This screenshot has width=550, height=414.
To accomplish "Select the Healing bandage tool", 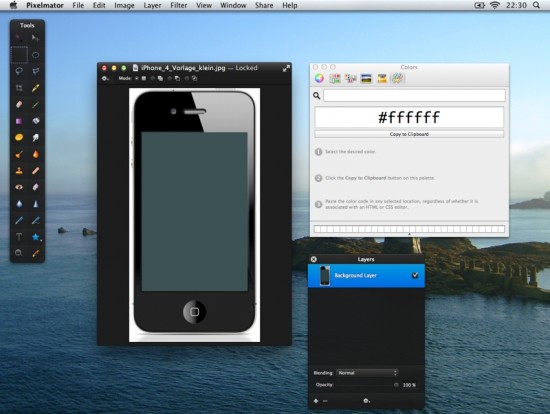I will coord(35,171).
